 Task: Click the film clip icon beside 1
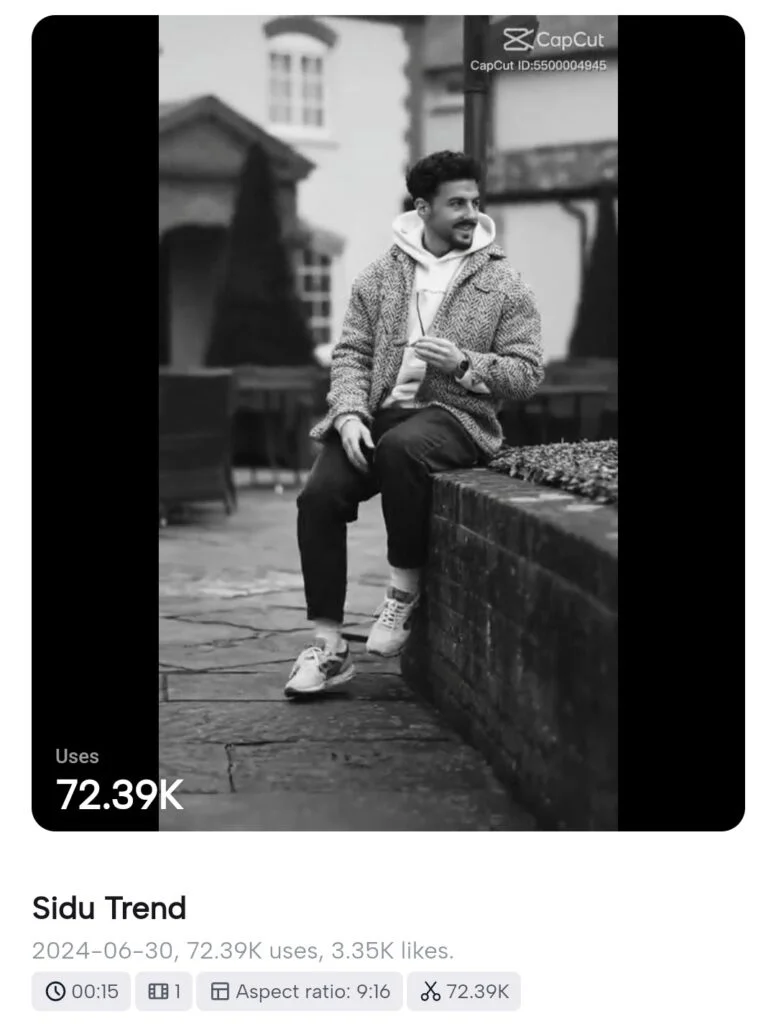(x=158, y=991)
